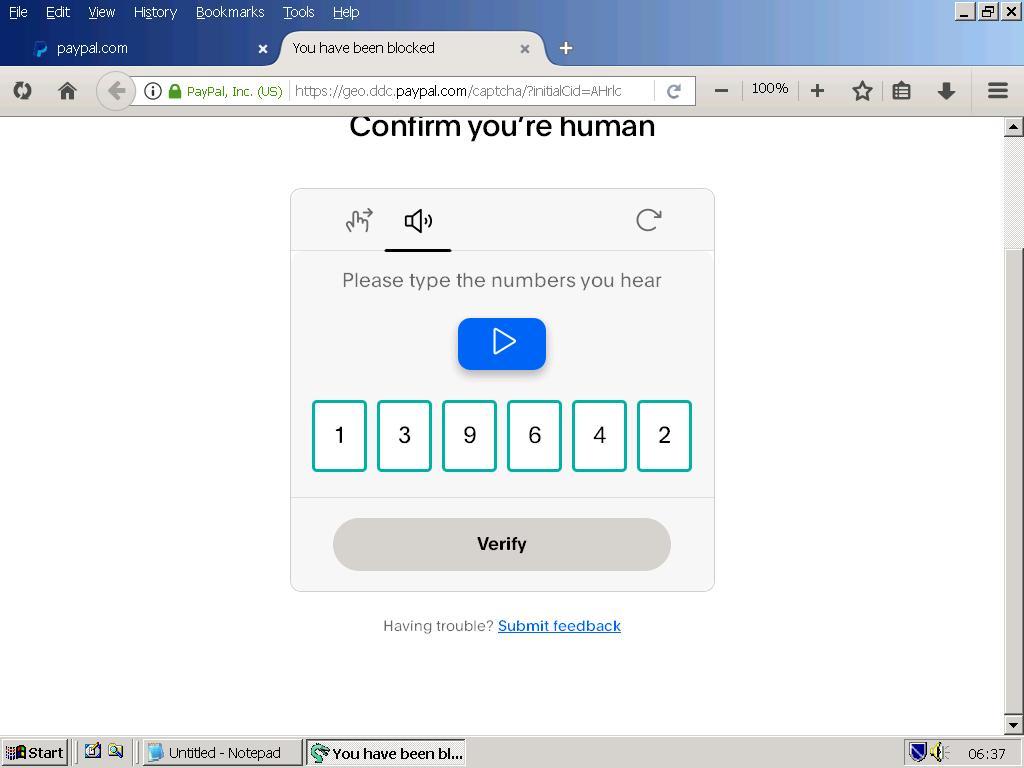Select the fifth digit box containing 4
The height and width of the screenshot is (768, 1024).
pyautogui.click(x=600, y=436)
